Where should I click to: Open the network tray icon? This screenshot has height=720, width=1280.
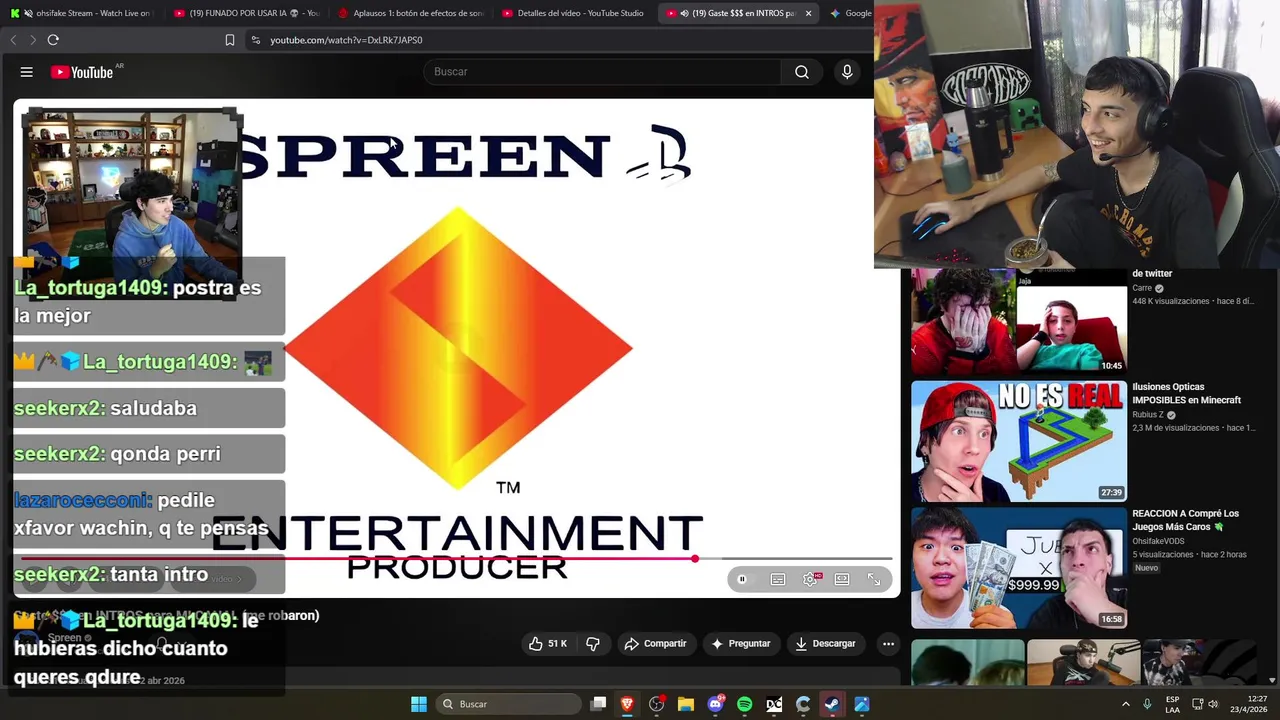point(1197,704)
